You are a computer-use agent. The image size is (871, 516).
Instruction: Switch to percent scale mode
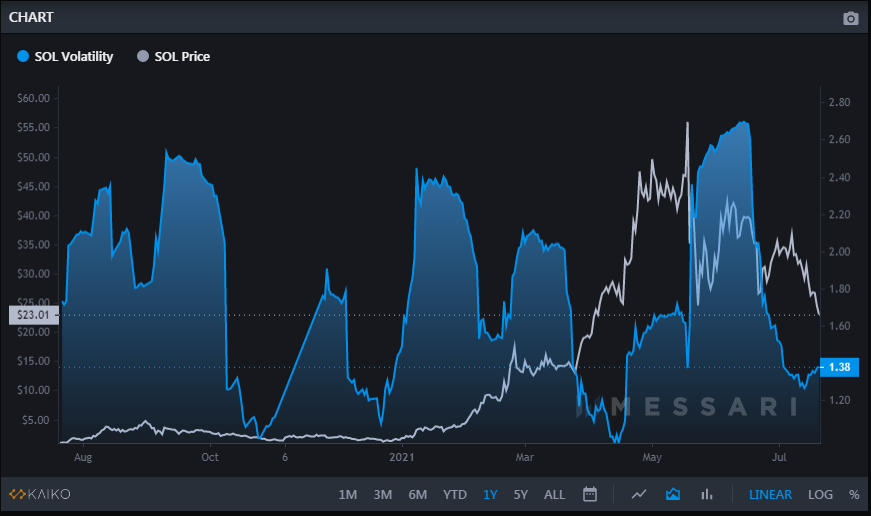(x=854, y=494)
